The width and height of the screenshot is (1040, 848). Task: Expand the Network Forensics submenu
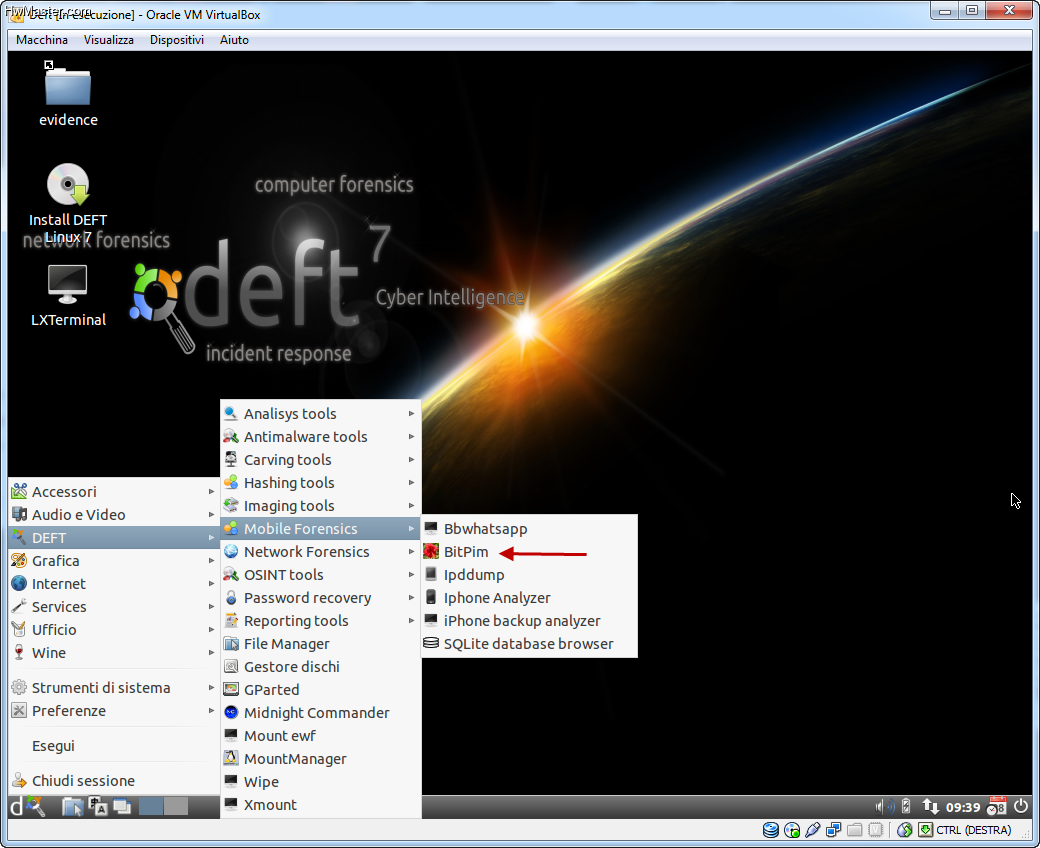click(321, 552)
